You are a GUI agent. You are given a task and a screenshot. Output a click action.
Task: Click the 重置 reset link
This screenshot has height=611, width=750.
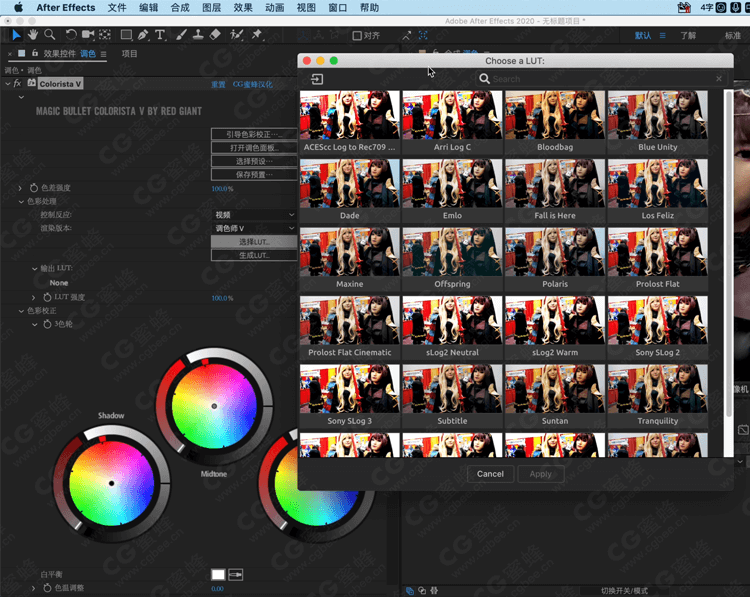pyautogui.click(x=218, y=84)
